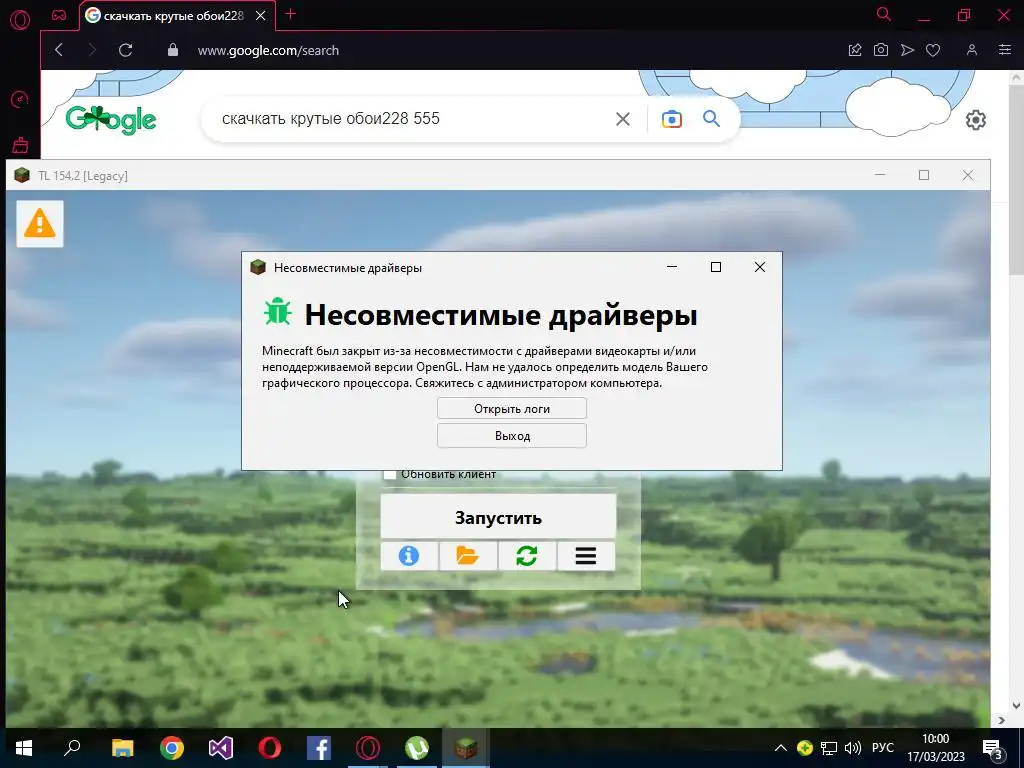Open game folder in launcher
The height and width of the screenshot is (768, 1024).
pyautogui.click(x=468, y=556)
